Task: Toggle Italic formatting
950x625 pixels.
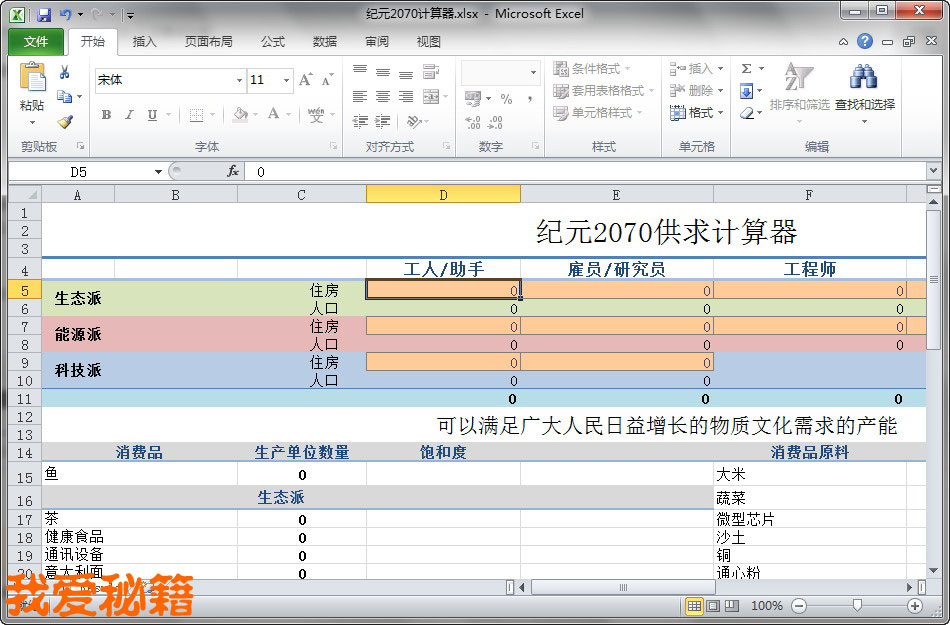Action: (x=129, y=115)
